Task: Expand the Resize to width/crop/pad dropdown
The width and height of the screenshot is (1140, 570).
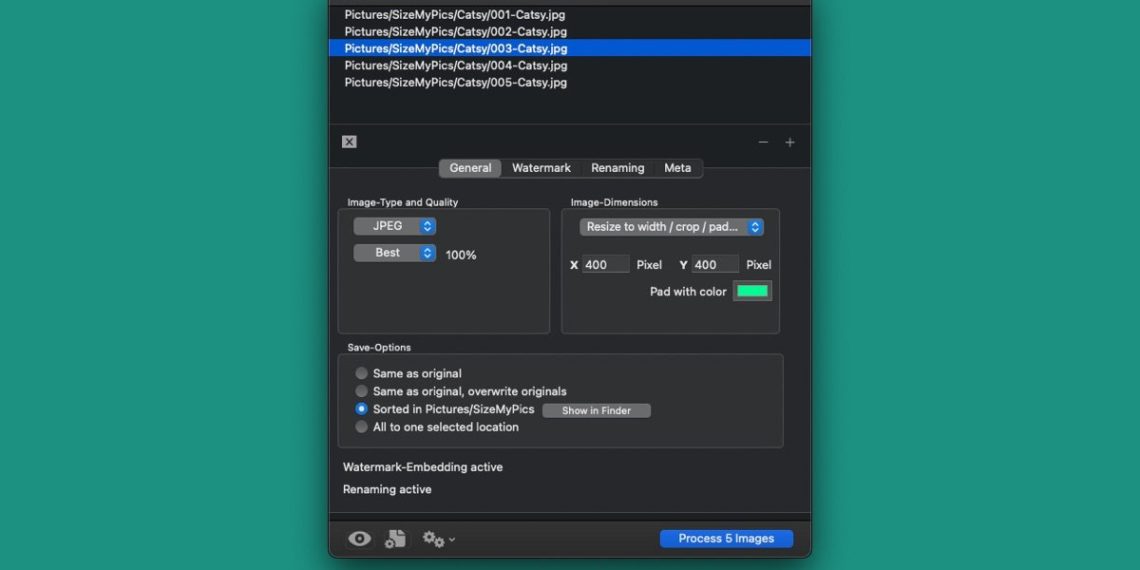Action: click(x=671, y=227)
